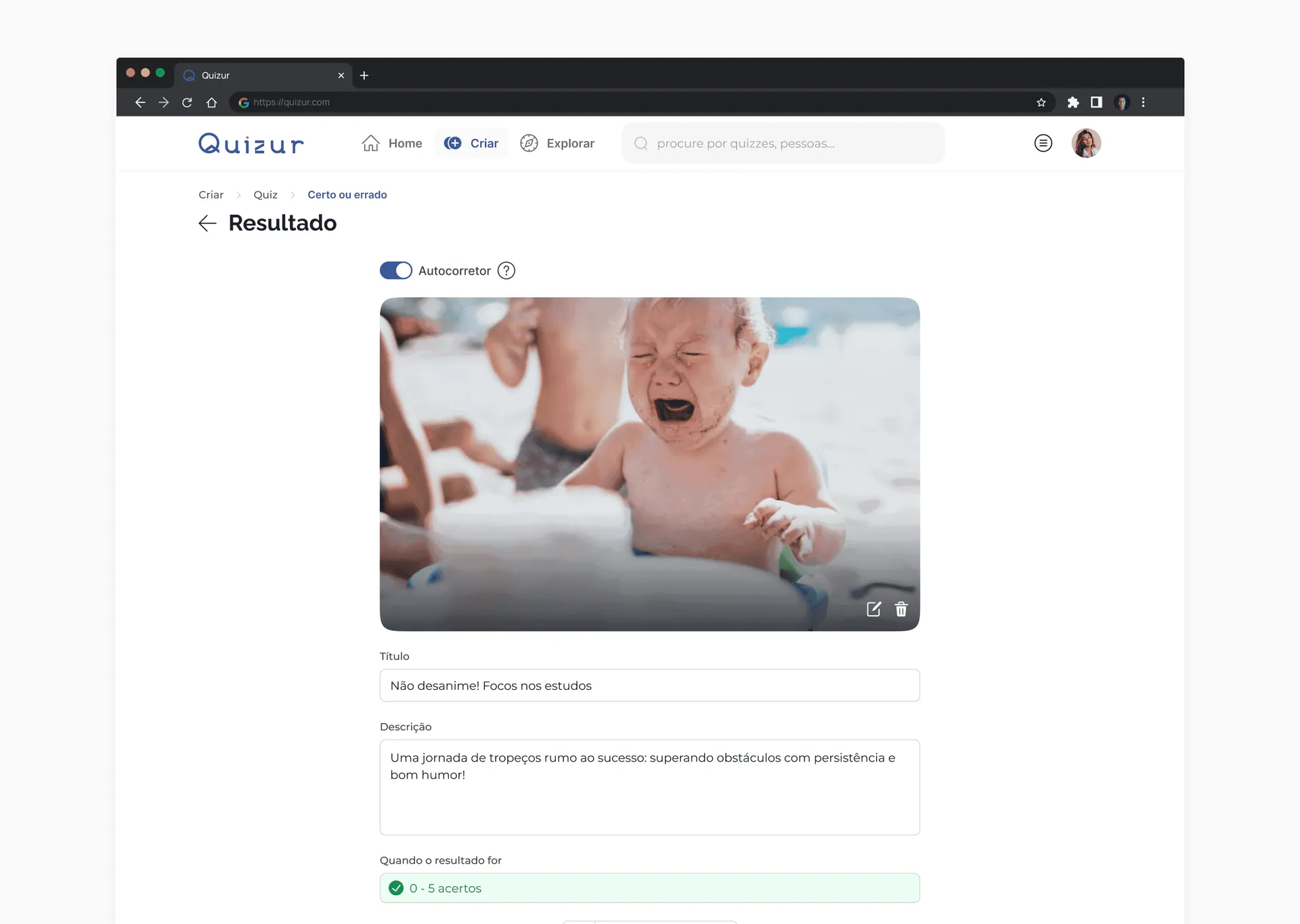Click the browser home button

pos(211,102)
